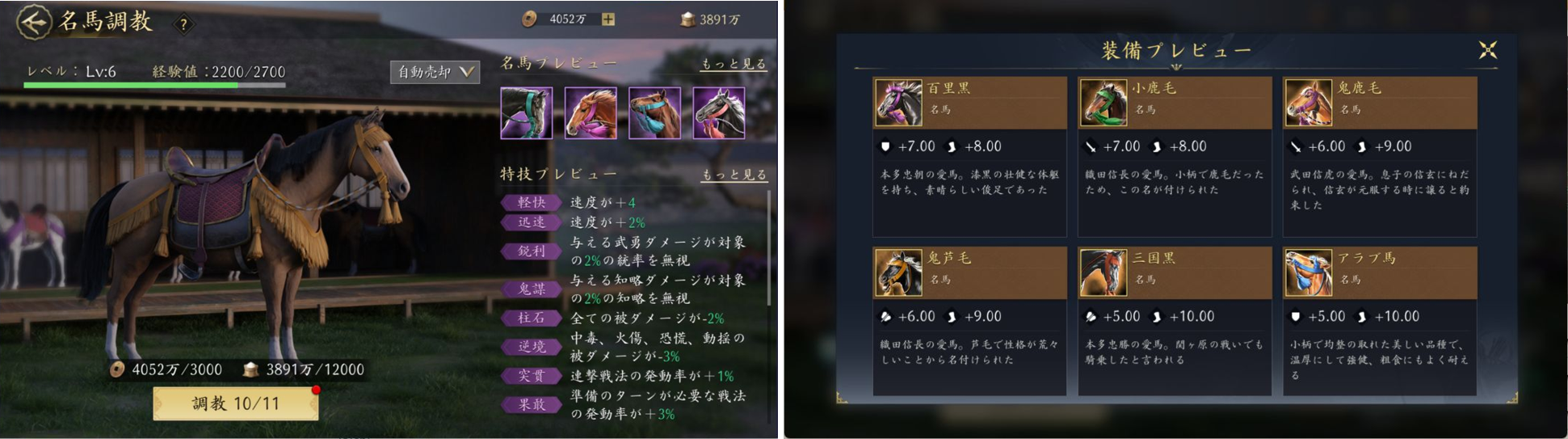Image resolution: width=1568 pixels, height=439 pixels.
Task: Click もっと見る next to 名馬プレビュー
Action: coord(733,64)
